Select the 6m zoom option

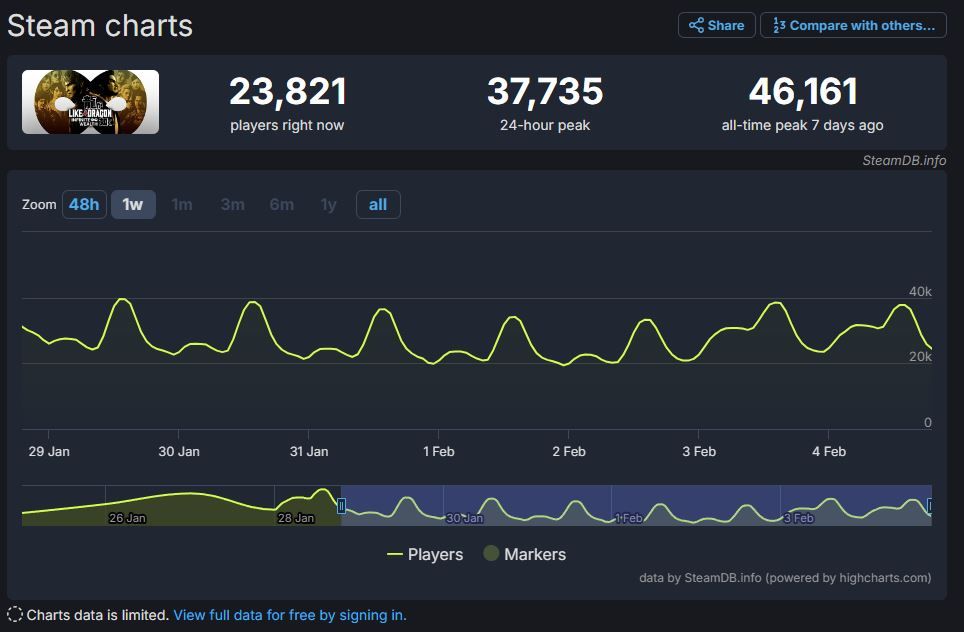coord(282,205)
